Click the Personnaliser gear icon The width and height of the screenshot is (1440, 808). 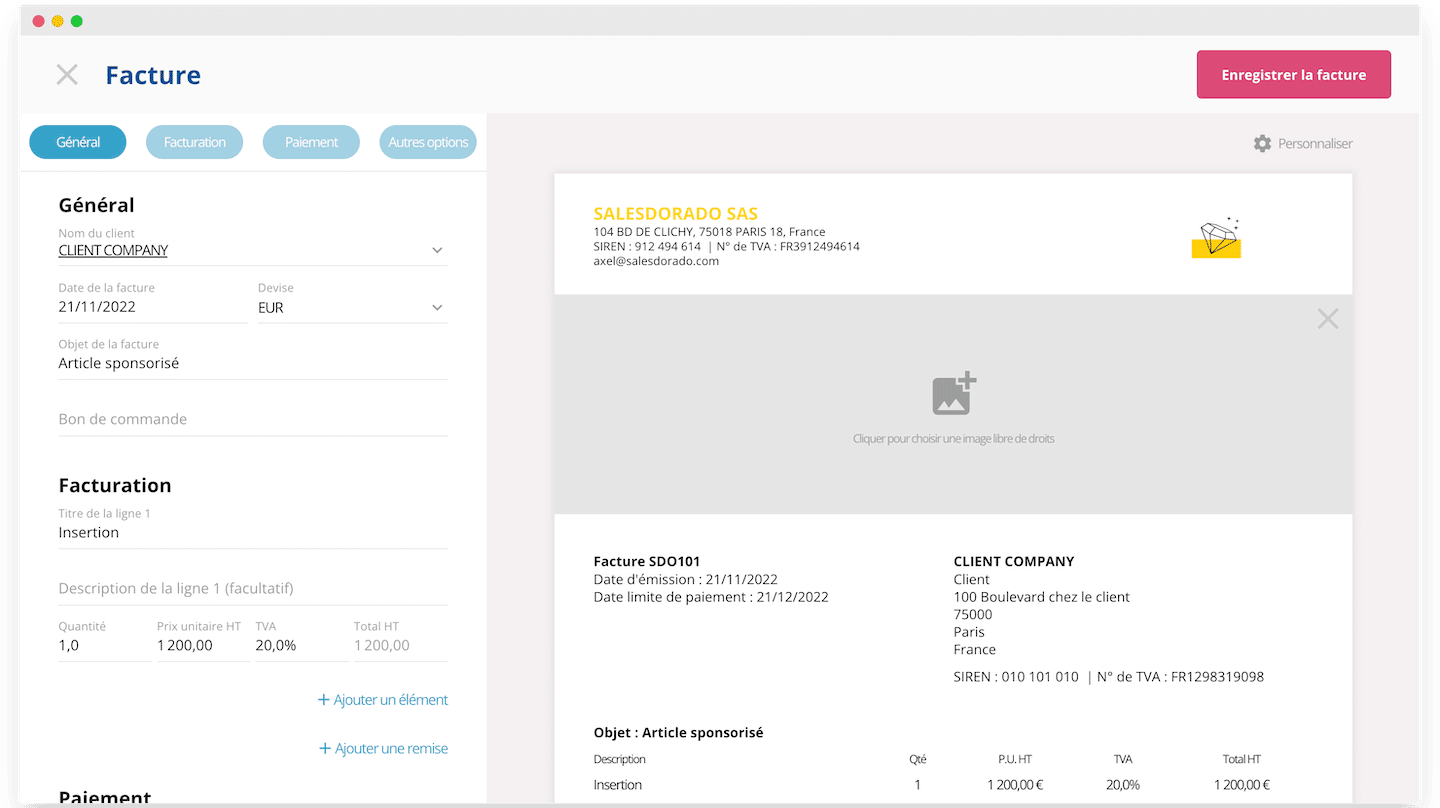point(1262,143)
